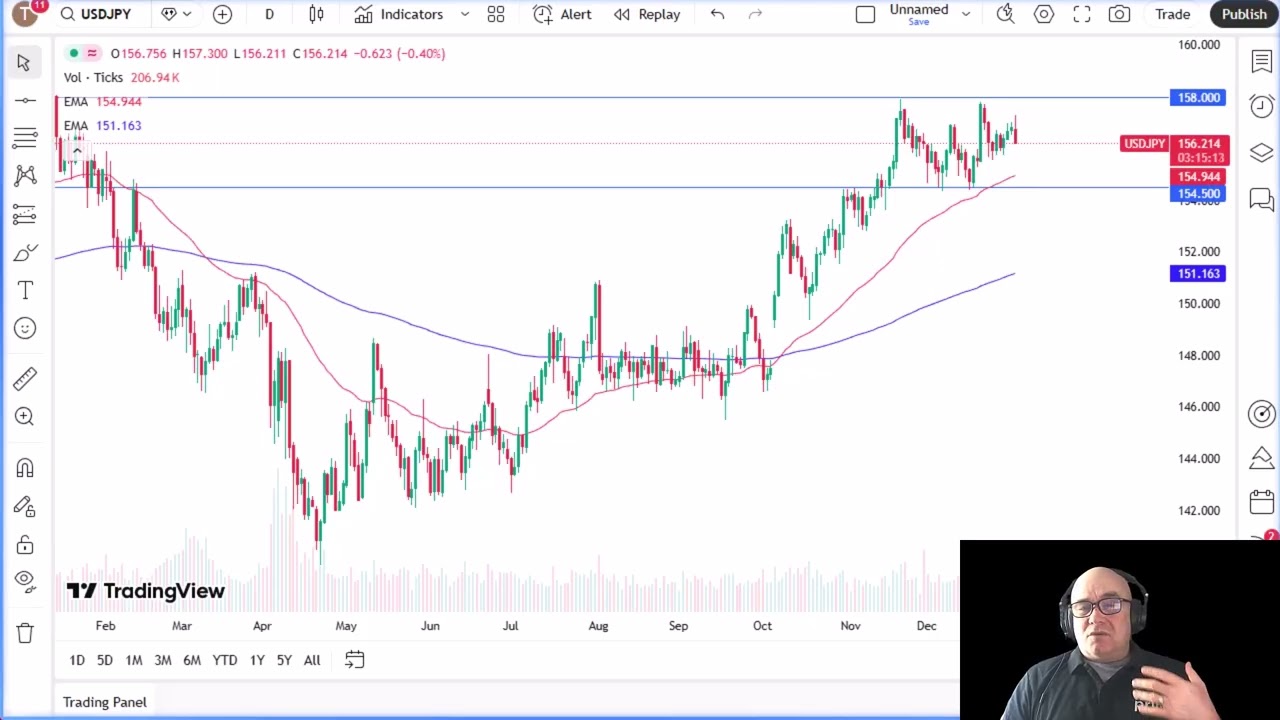
Task: Open the layout setup square icon
Action: click(x=865, y=14)
